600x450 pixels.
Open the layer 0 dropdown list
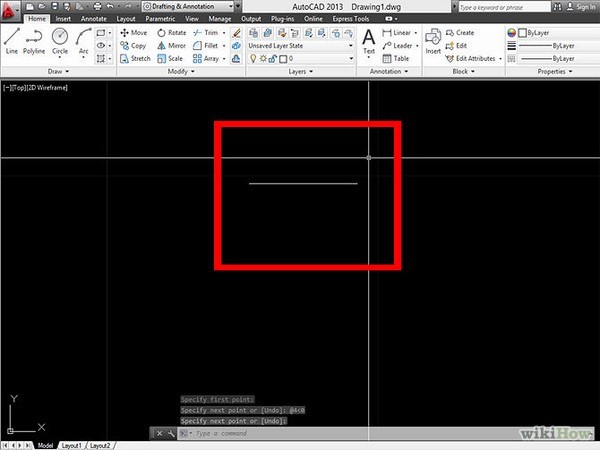coord(301,59)
